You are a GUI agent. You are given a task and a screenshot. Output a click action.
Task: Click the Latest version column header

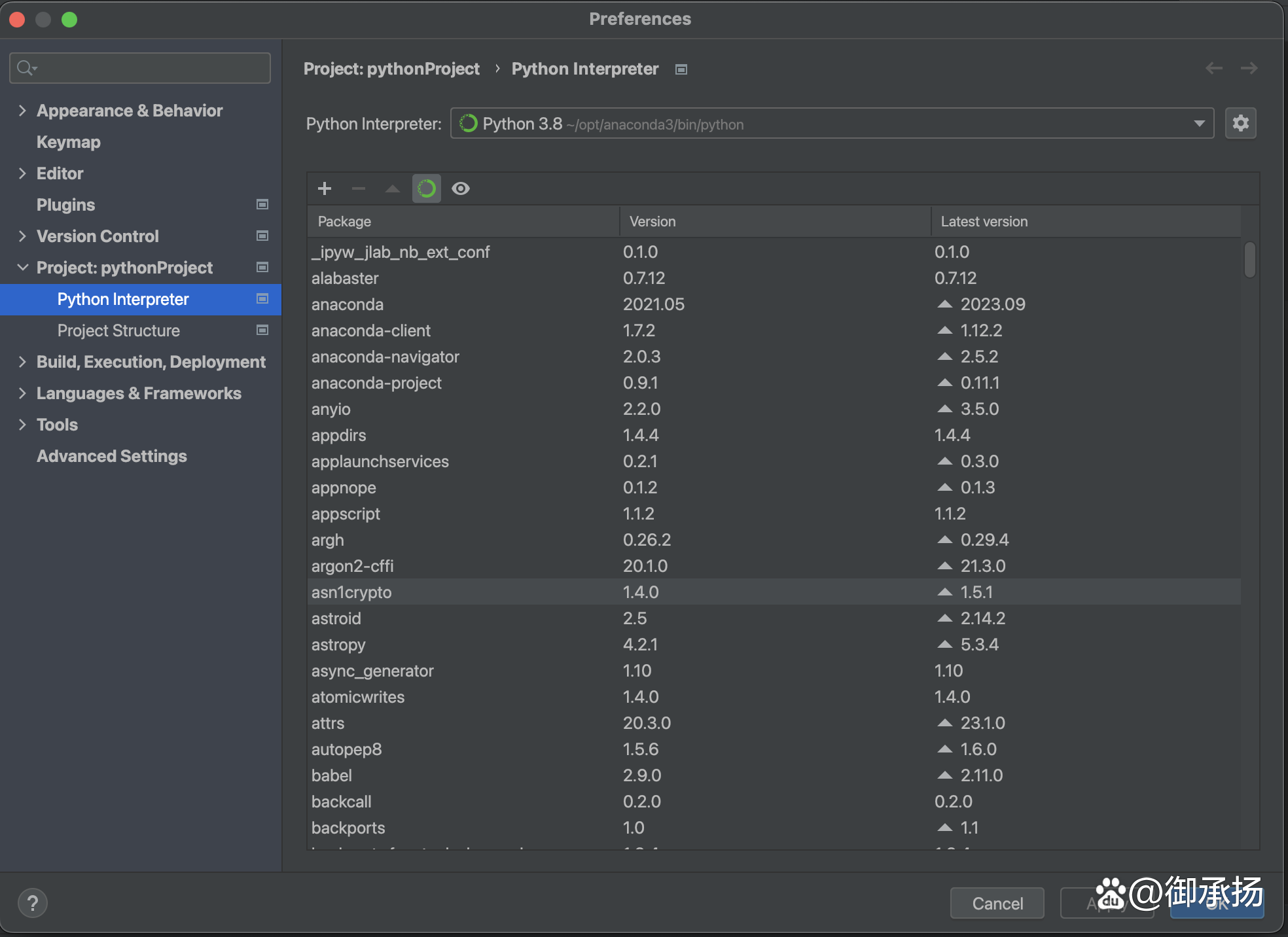1086,222
